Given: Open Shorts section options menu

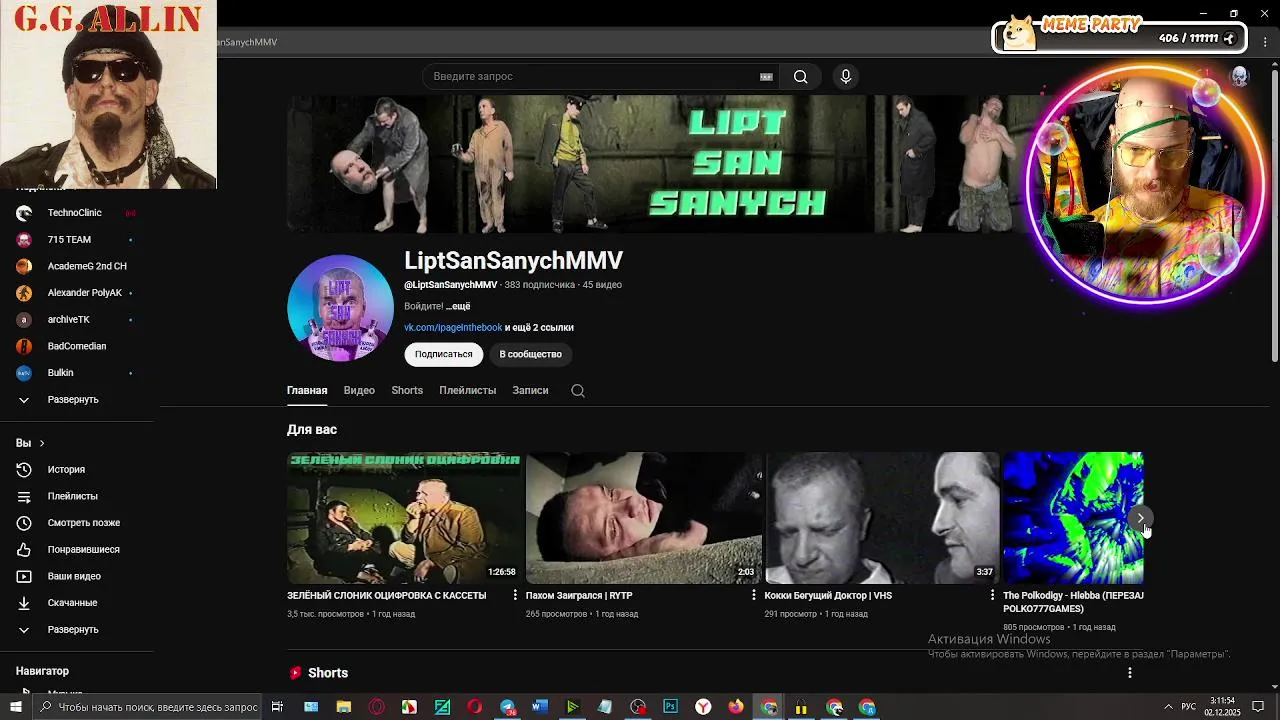Looking at the screenshot, I should click(1130, 673).
